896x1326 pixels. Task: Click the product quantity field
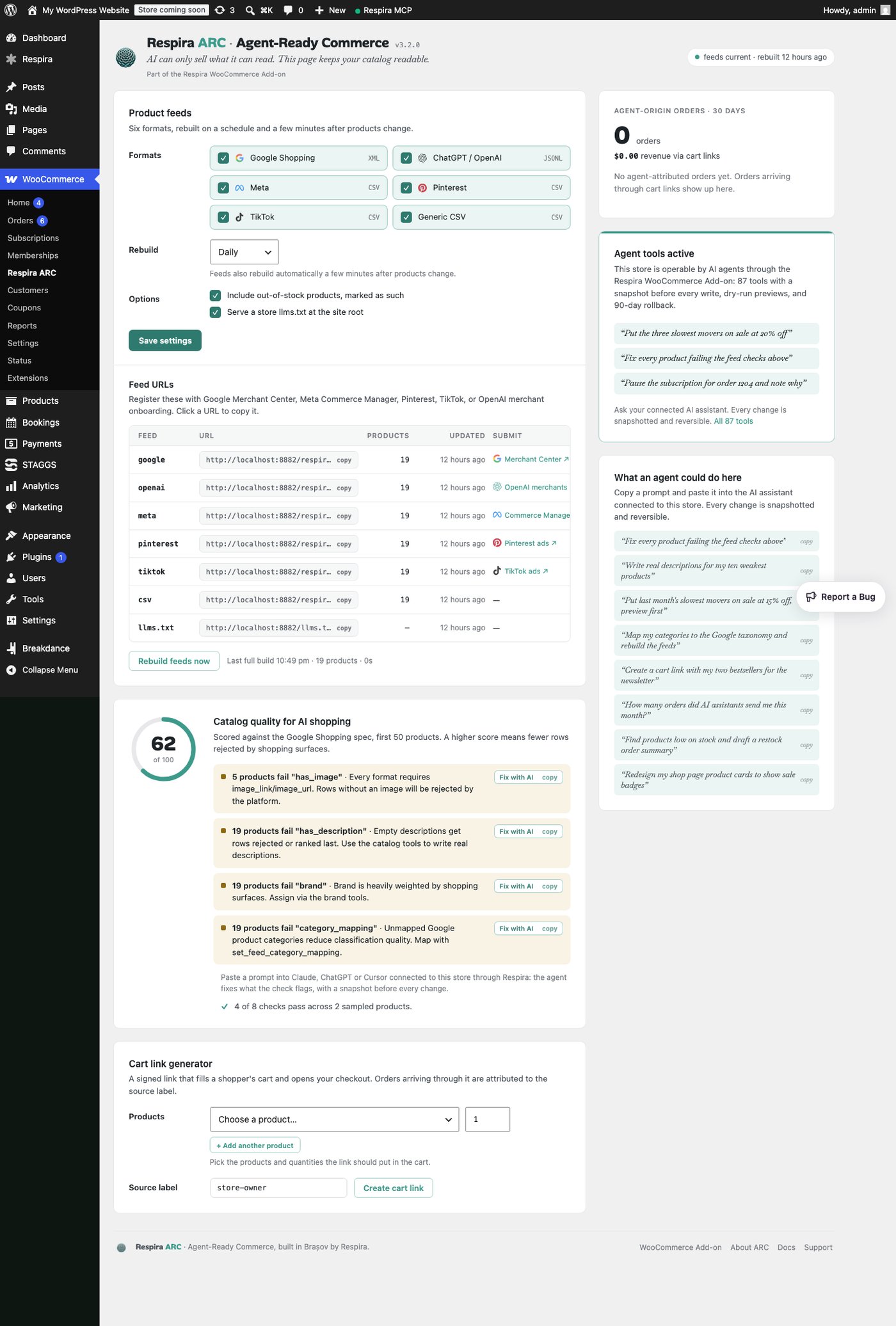pos(488,1119)
